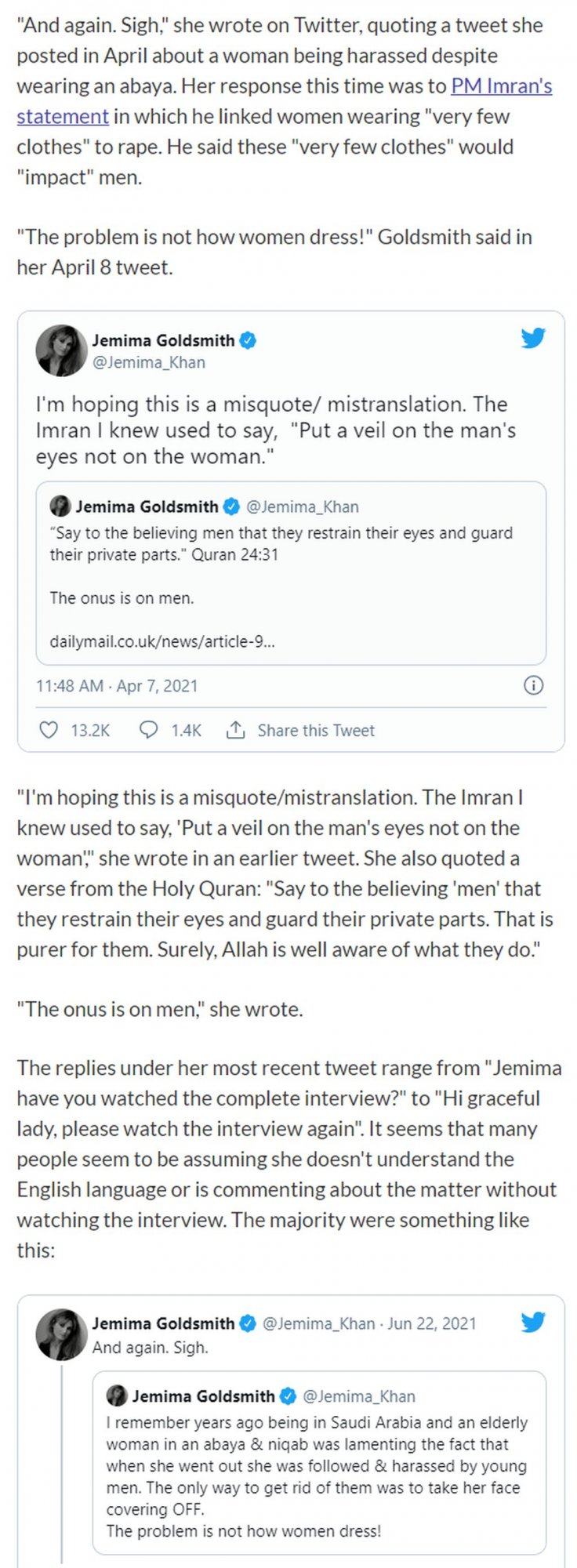Click the Share this Tweet link

(316, 731)
